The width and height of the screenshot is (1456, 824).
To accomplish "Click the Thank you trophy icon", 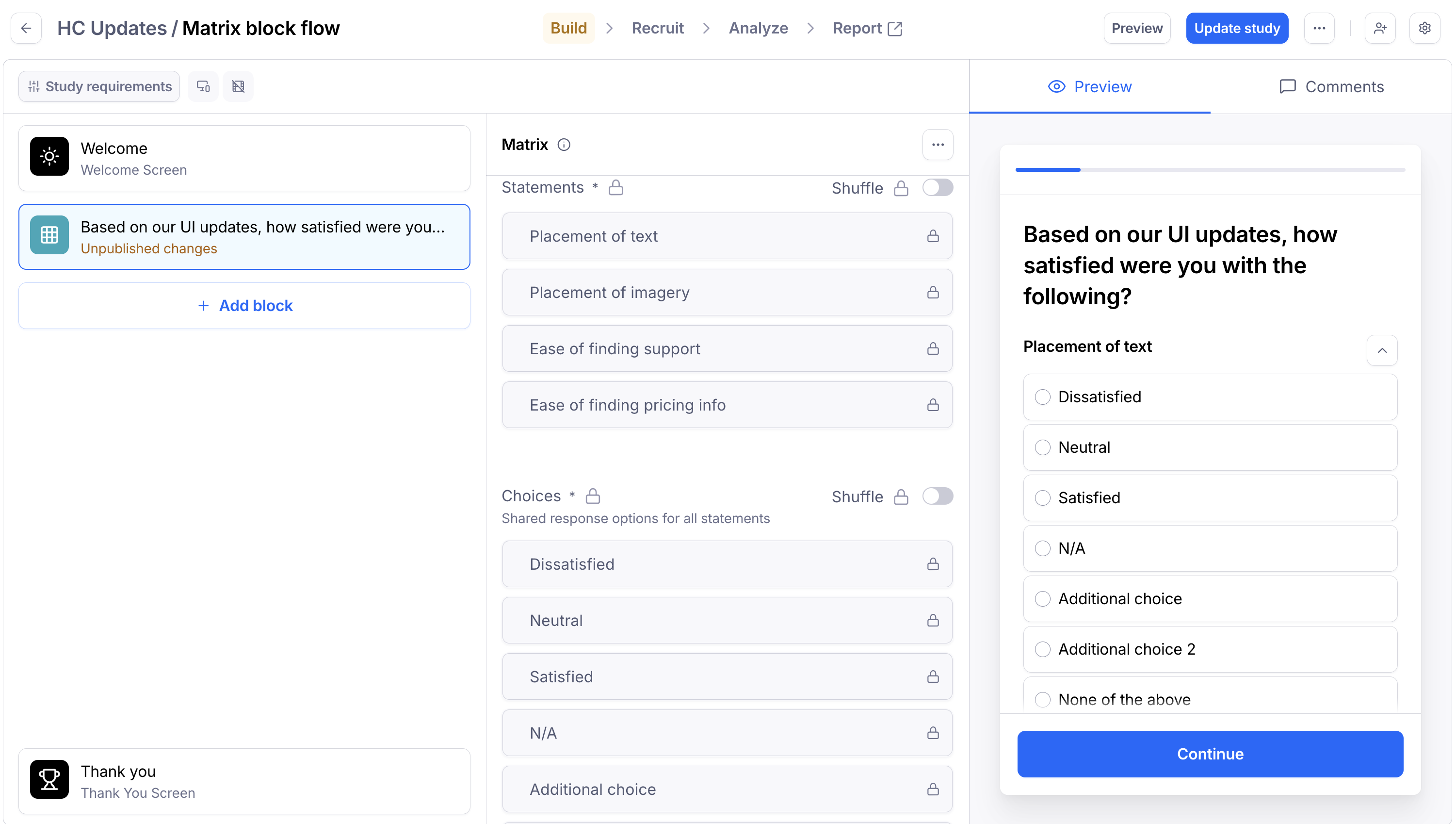I will click(49, 779).
